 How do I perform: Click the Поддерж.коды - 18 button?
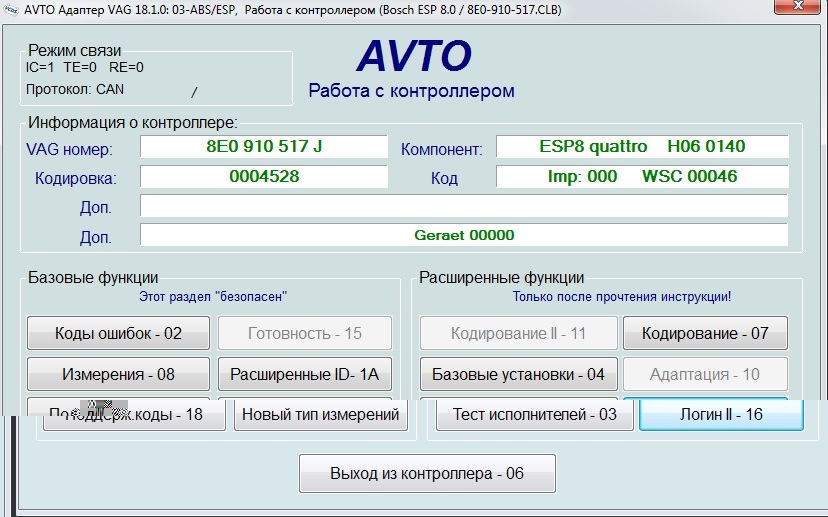[x=136, y=415]
